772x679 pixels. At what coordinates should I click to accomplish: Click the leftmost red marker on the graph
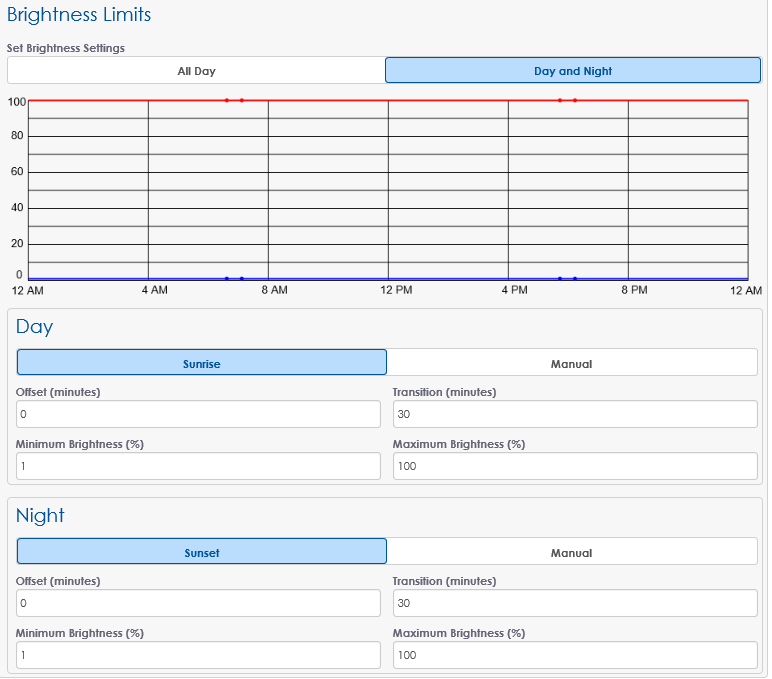[x=227, y=100]
